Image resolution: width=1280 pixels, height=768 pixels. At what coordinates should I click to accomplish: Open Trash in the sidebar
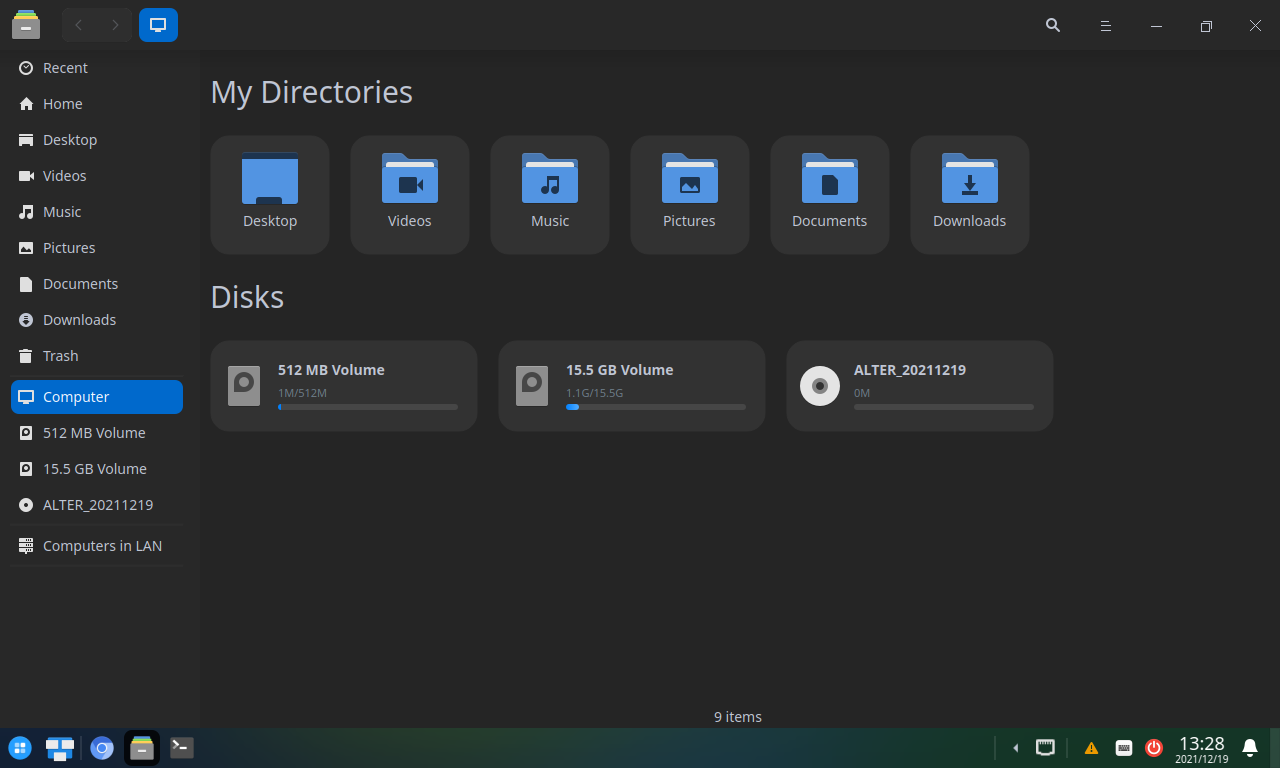pyautogui.click(x=97, y=356)
